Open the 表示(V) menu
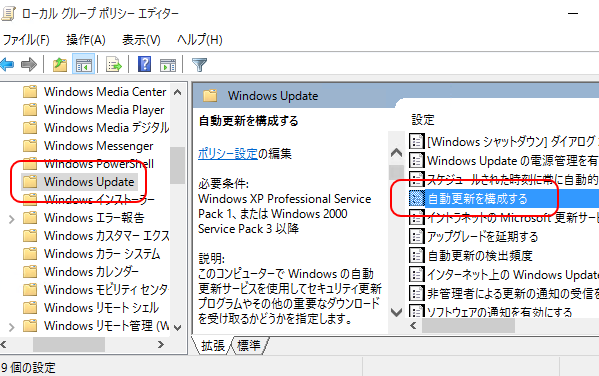Image resolution: width=599 pixels, height=376 pixels. click(141, 40)
